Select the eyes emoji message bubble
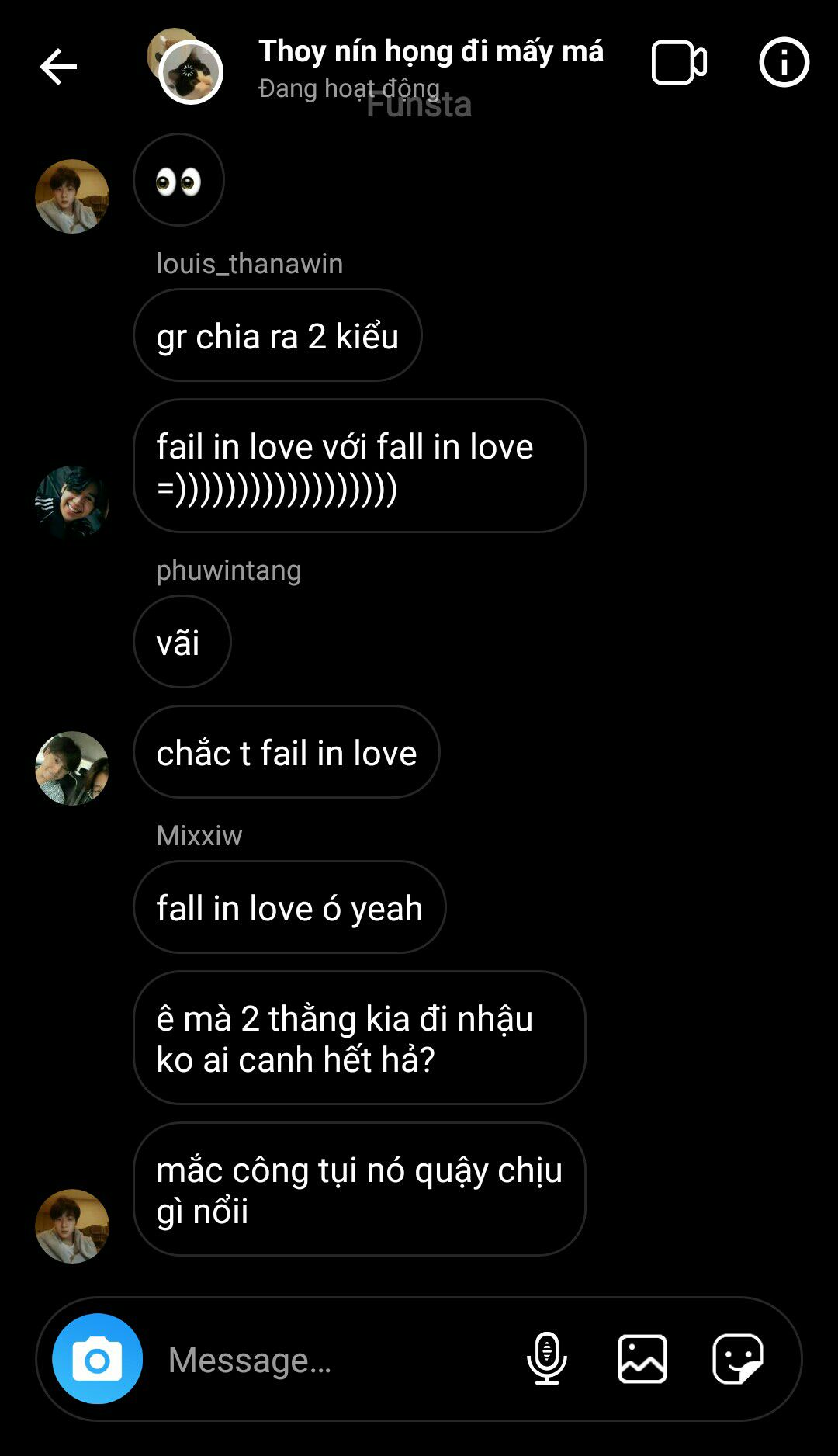The height and width of the screenshot is (1456, 838). (179, 180)
